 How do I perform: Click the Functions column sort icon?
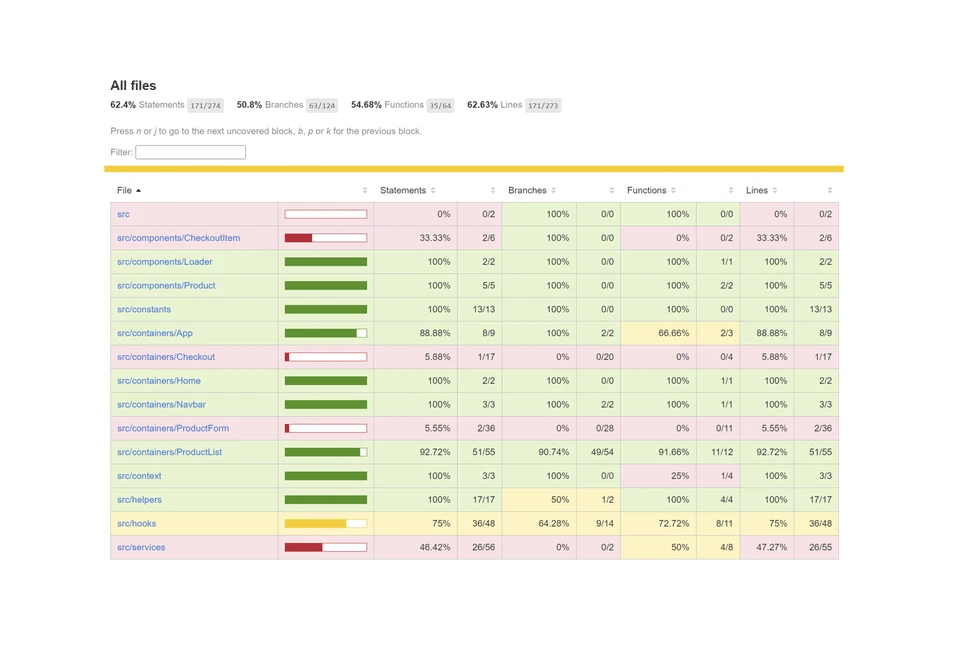673,191
